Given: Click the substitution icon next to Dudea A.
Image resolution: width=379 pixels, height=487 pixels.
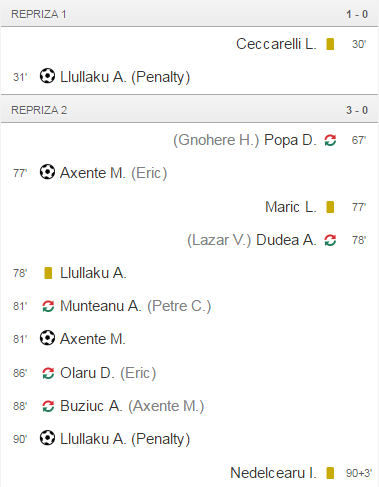Looking at the screenshot, I should click(x=330, y=240).
